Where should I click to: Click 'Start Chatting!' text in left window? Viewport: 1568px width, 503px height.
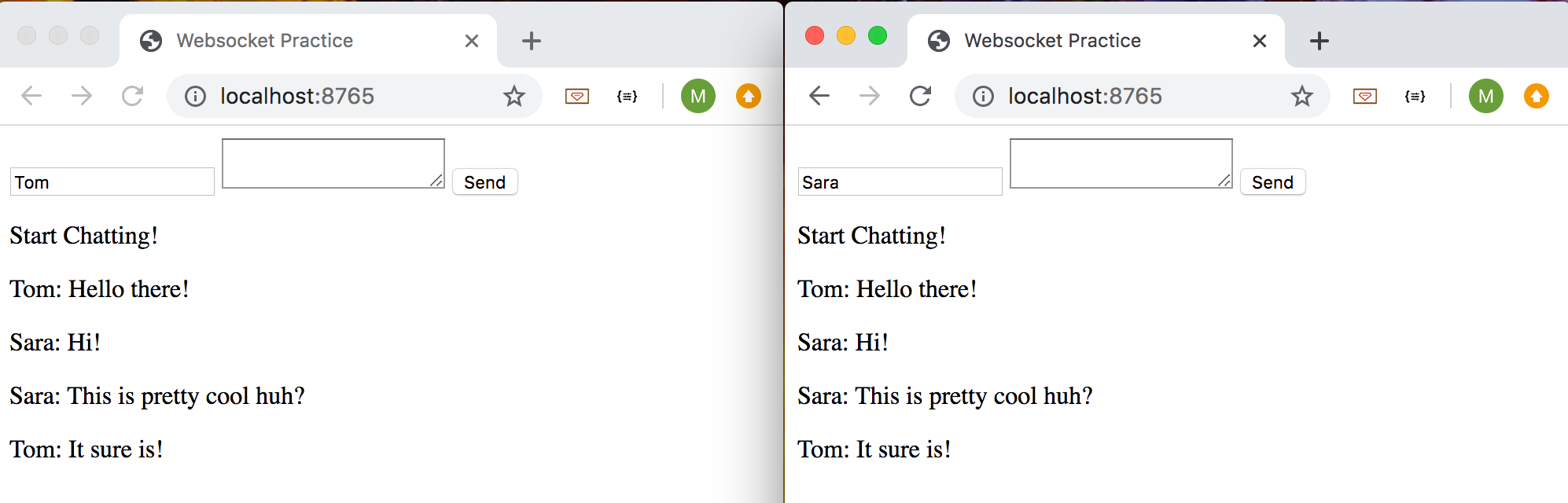coord(84,236)
